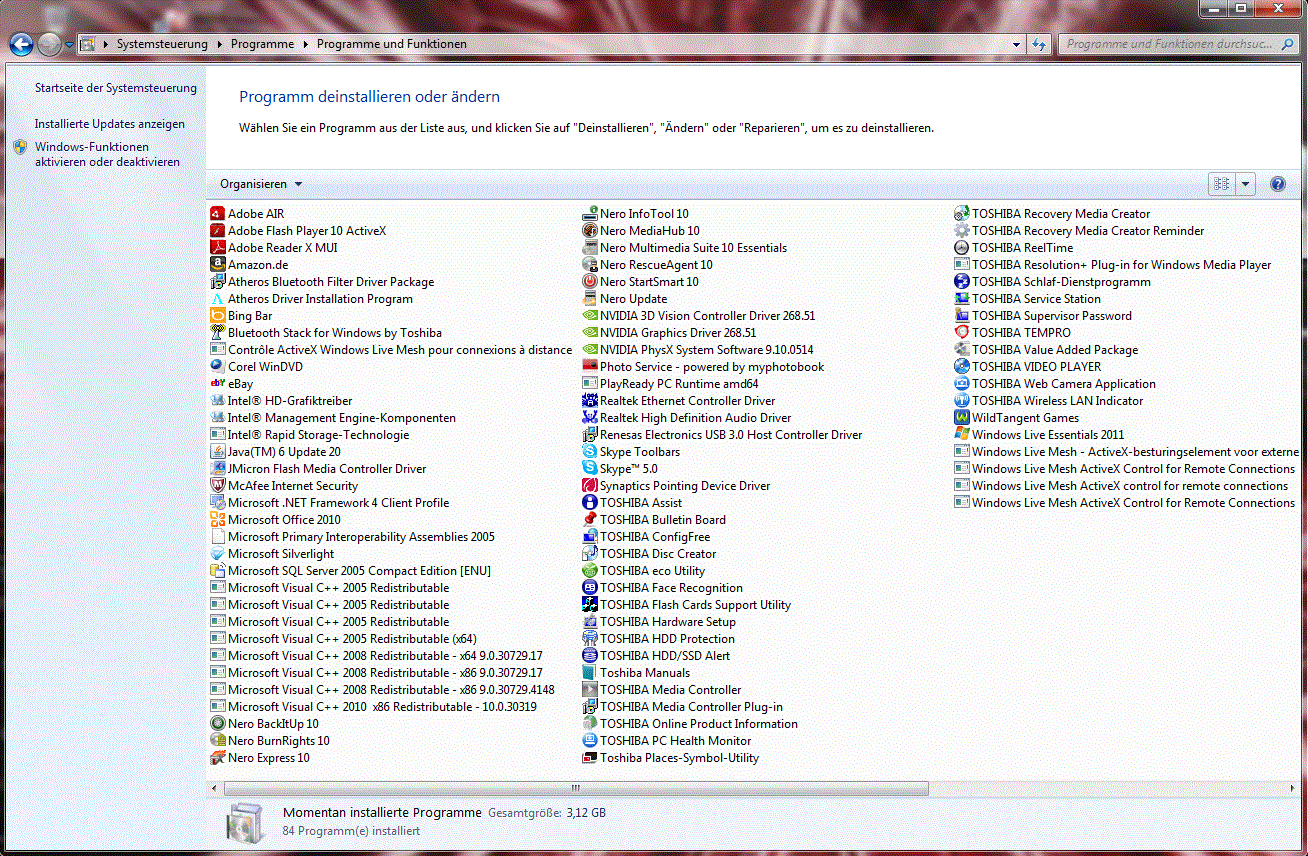Click the TOSHIBA Face Recognition icon
The height and width of the screenshot is (856, 1308).
[591, 588]
